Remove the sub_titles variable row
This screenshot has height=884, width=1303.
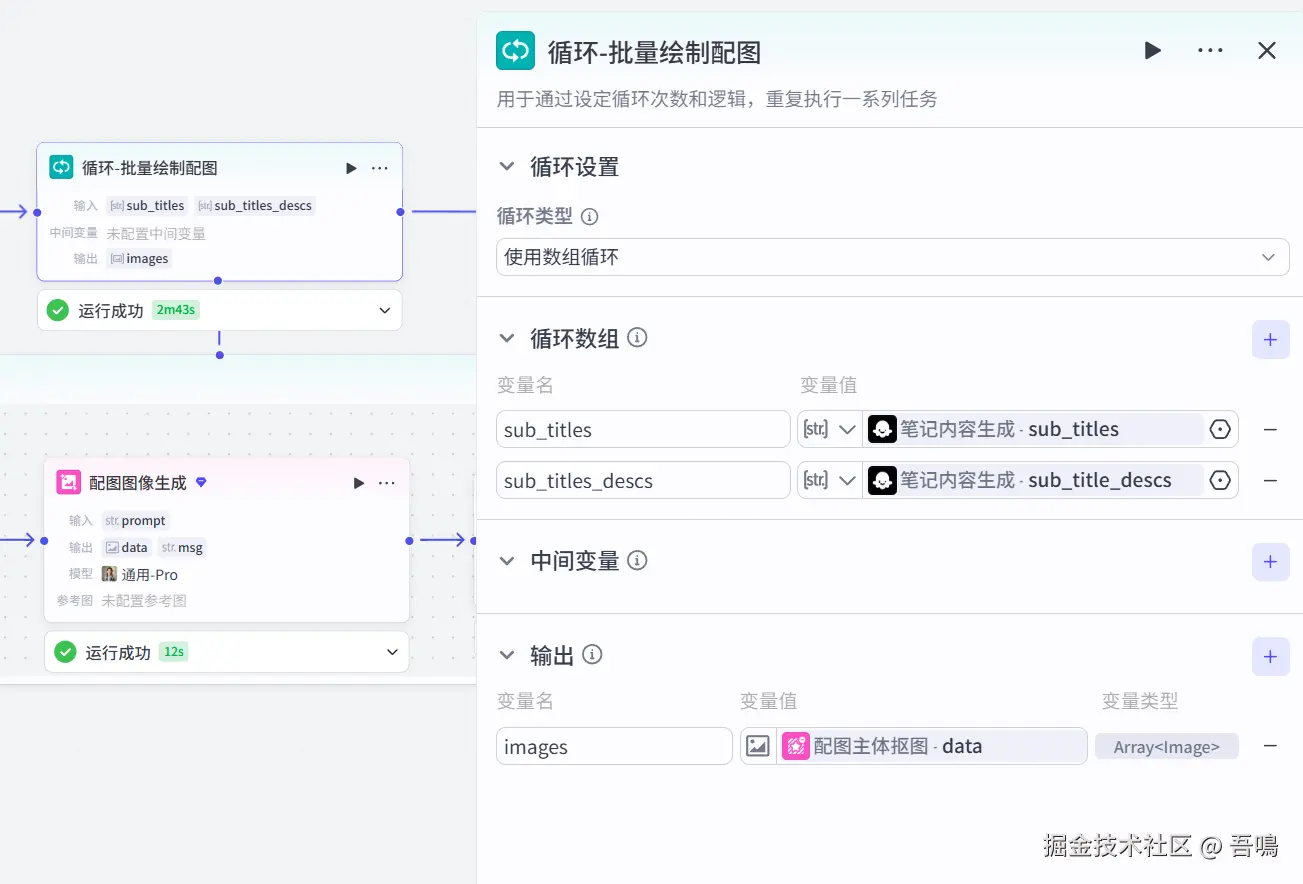[x=1270, y=429]
